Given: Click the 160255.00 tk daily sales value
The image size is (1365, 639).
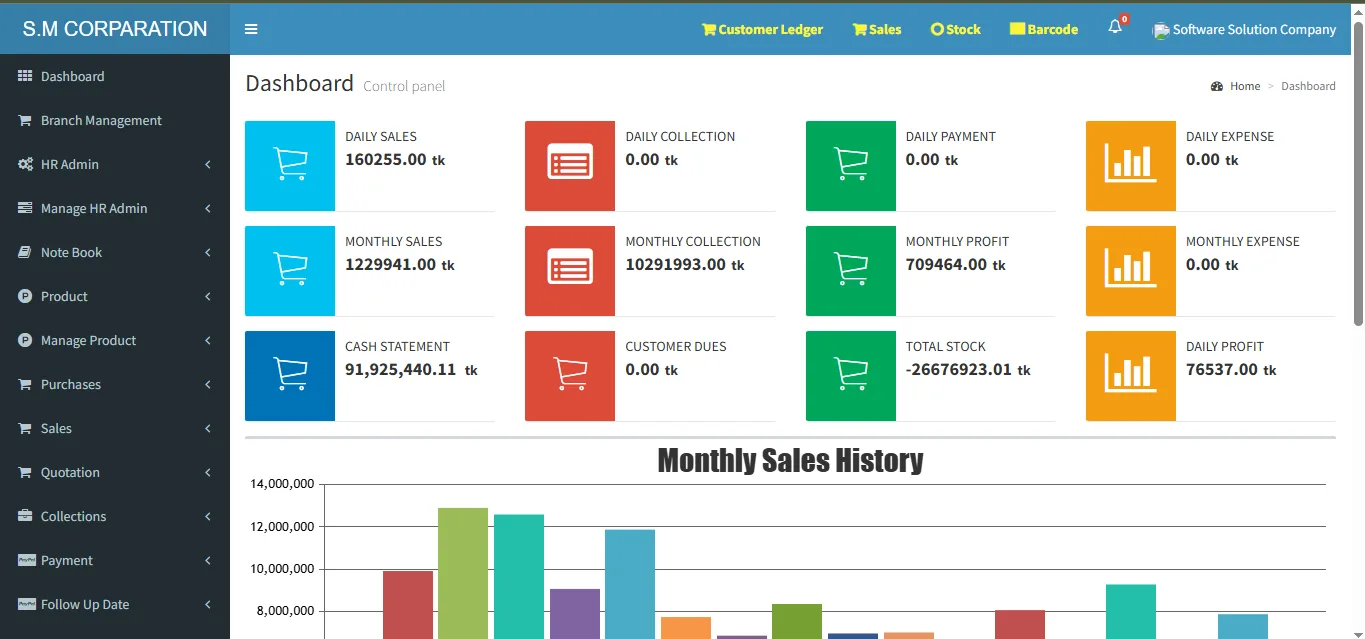Looking at the screenshot, I should tap(395, 159).
